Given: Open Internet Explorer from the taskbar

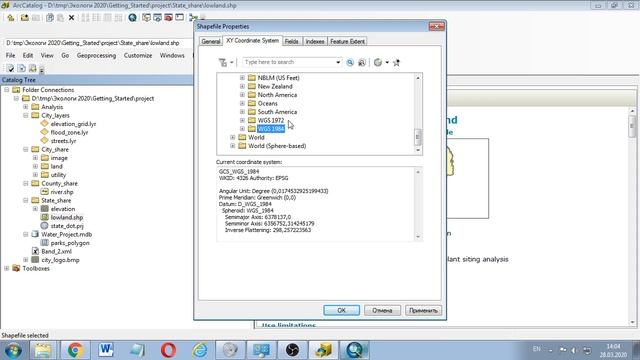Looking at the screenshot, I should coord(200,350).
